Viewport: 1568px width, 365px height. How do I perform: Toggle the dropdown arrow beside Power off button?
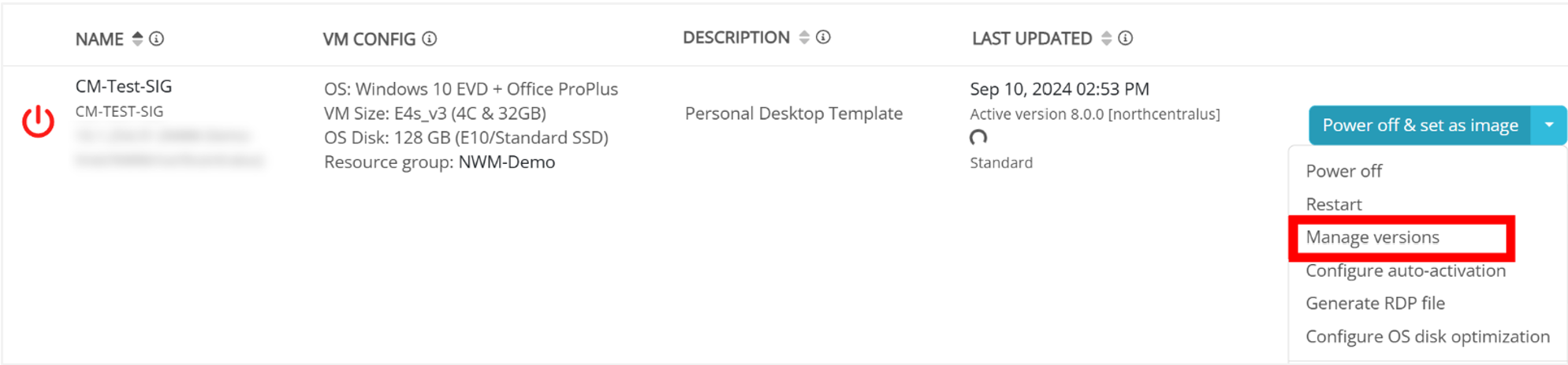pos(1549,125)
